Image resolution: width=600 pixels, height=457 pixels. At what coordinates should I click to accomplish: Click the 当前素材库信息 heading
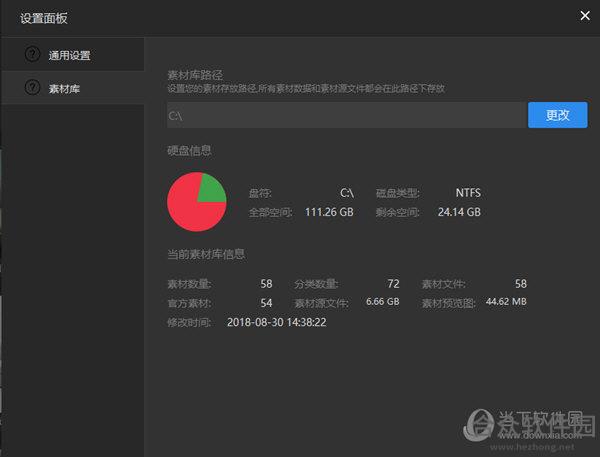pyautogui.click(x=206, y=254)
